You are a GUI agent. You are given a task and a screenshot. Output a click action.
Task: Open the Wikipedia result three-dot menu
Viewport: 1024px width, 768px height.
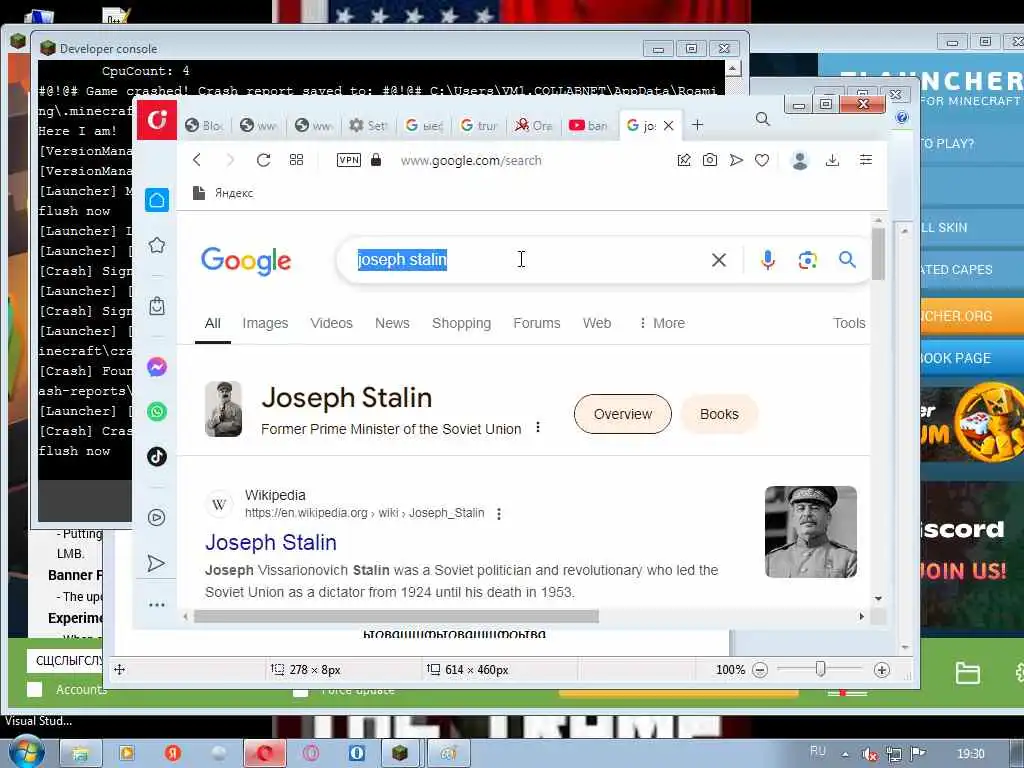click(x=499, y=514)
